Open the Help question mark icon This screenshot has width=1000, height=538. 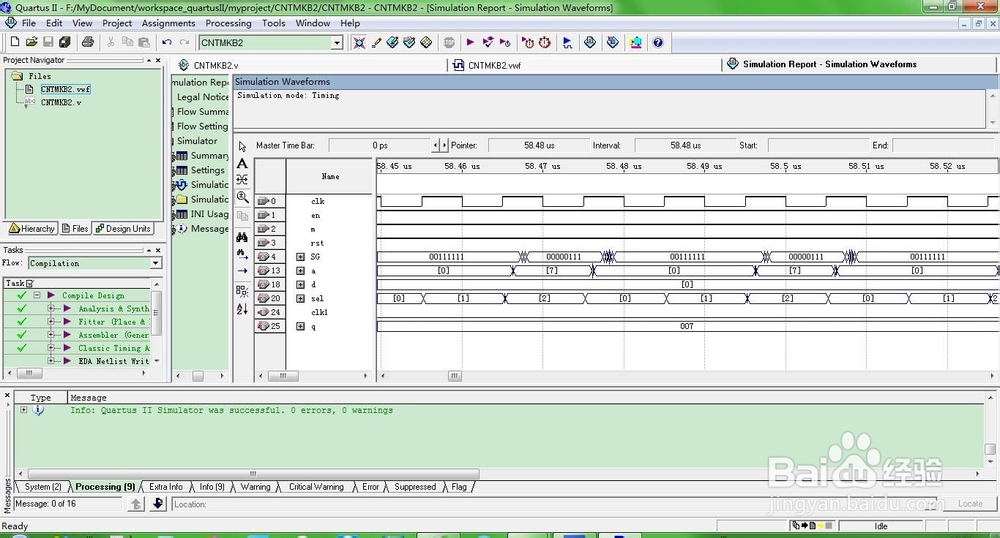[658, 43]
